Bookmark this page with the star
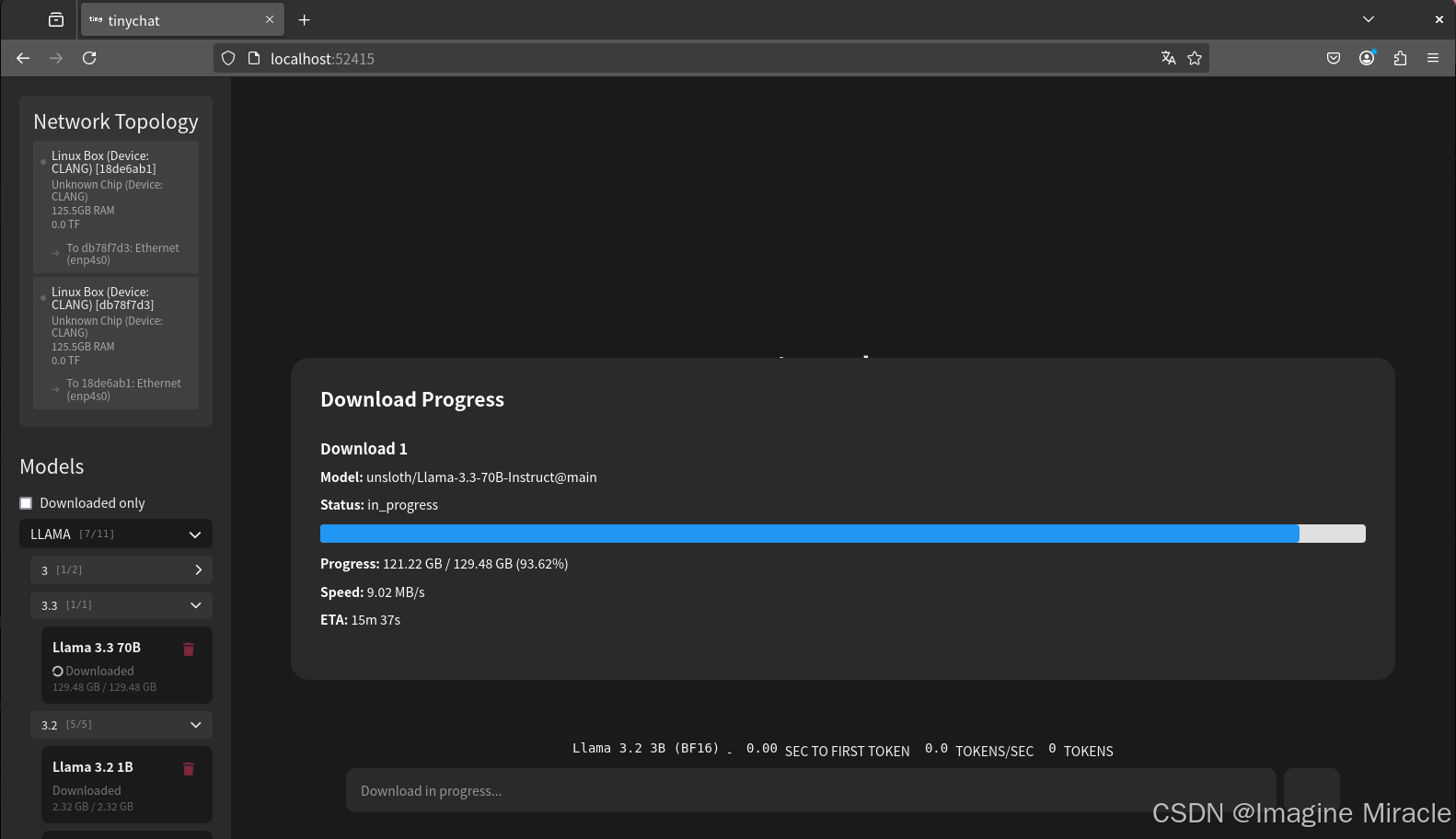This screenshot has width=1456, height=839. [x=1195, y=58]
